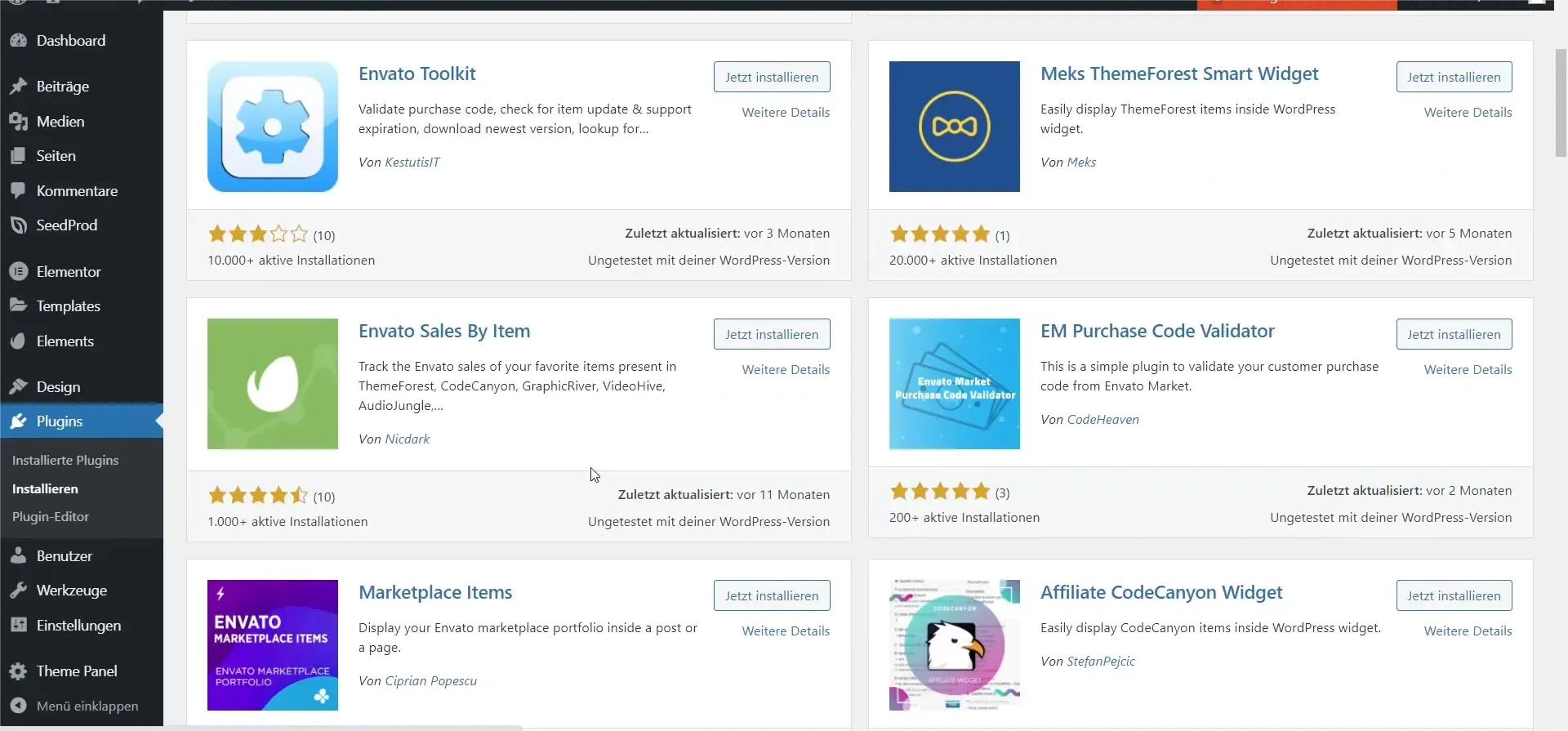The image size is (1568, 731).
Task: Open the Einstellungen menu
Action: pos(78,626)
